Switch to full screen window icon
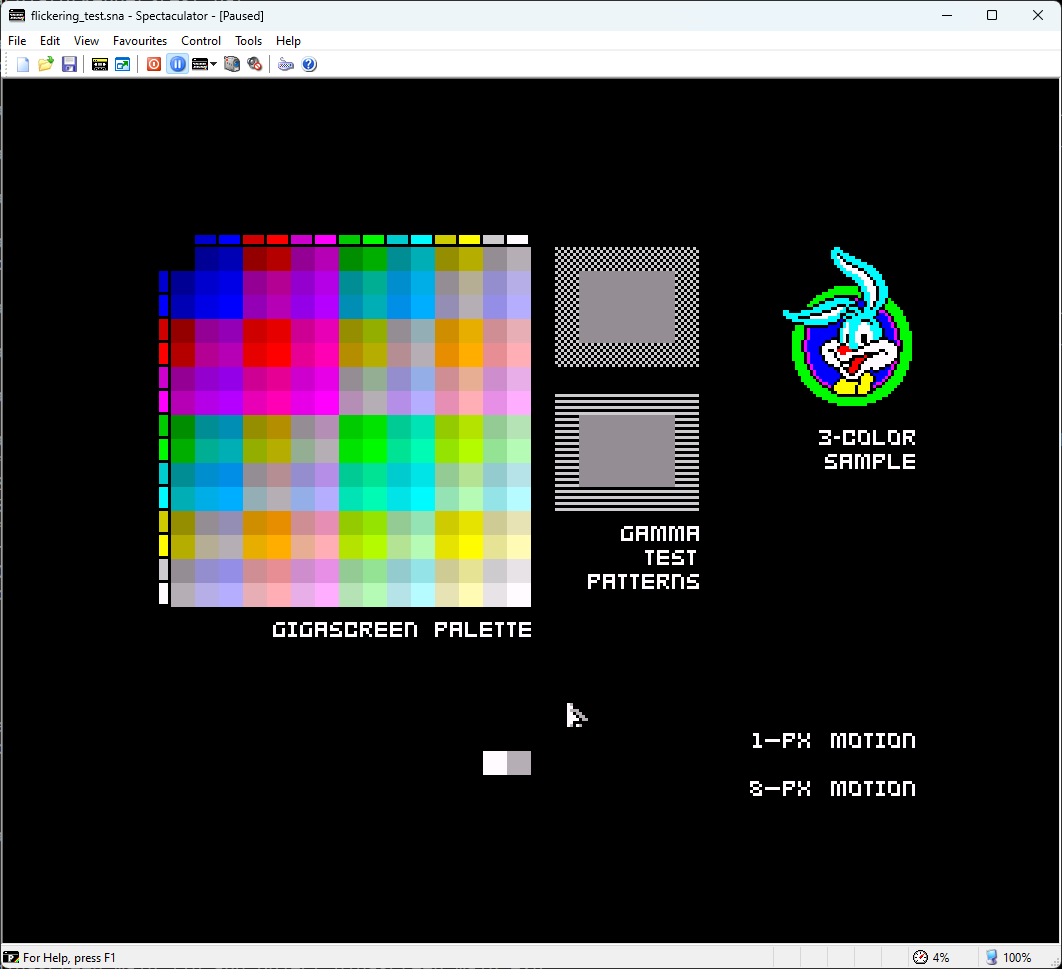This screenshot has width=1062, height=969. (x=123, y=64)
